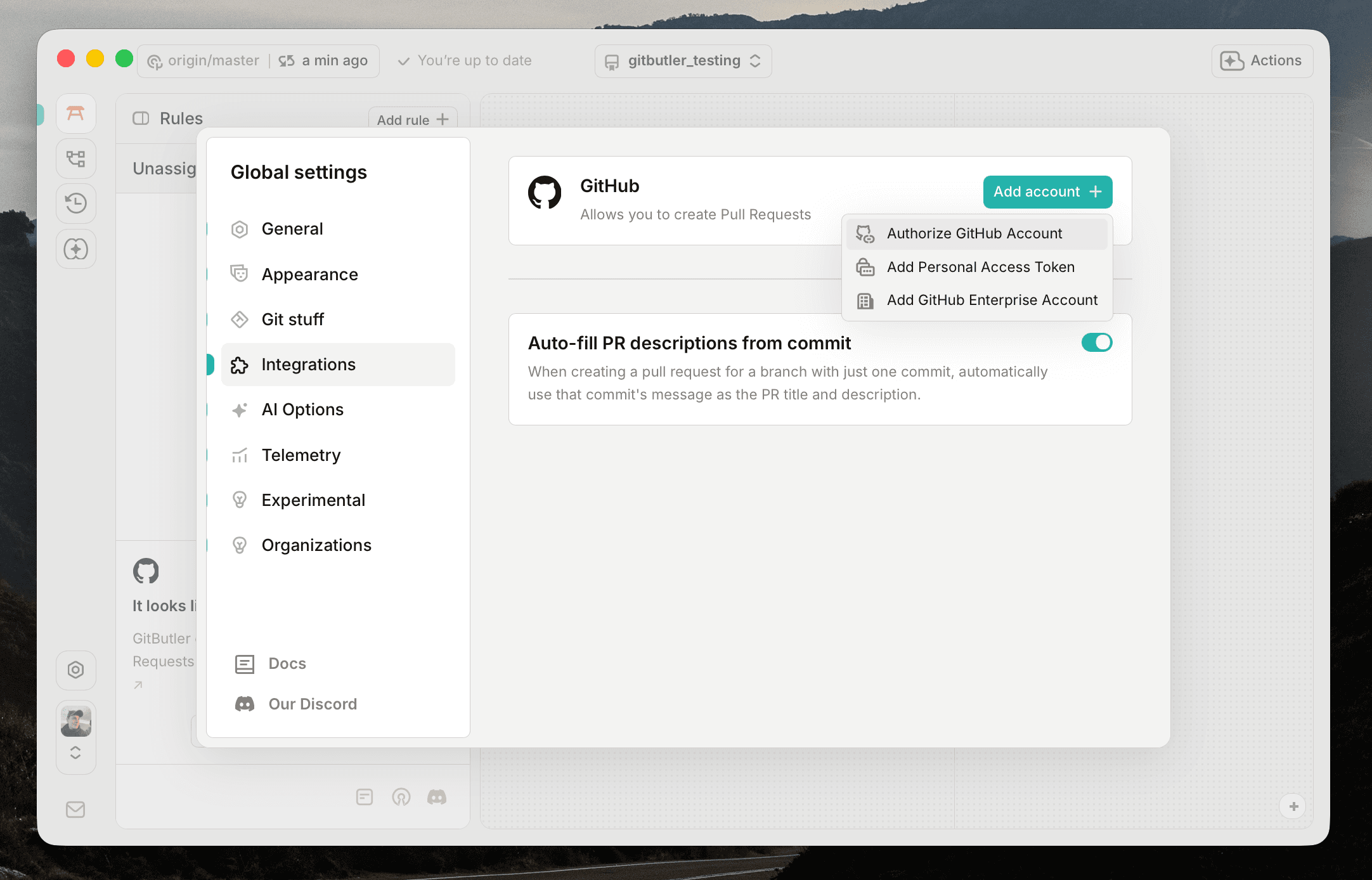Toggle the Telemetry settings section

(301, 455)
